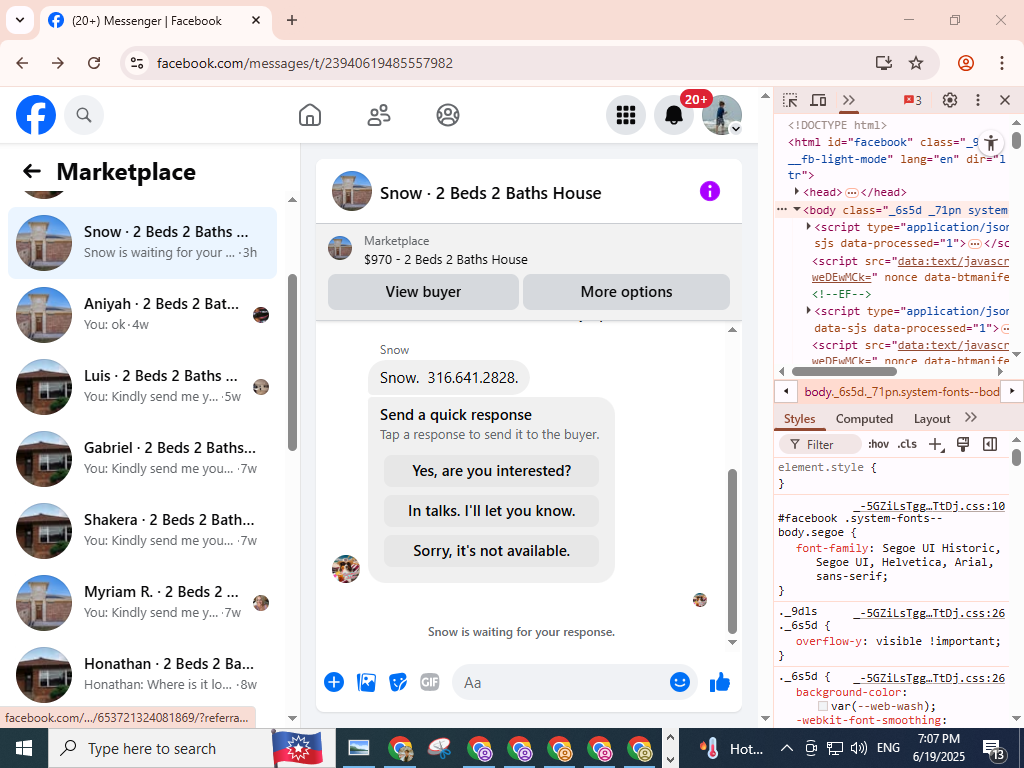Open the Friends icon in top navigation

click(379, 115)
